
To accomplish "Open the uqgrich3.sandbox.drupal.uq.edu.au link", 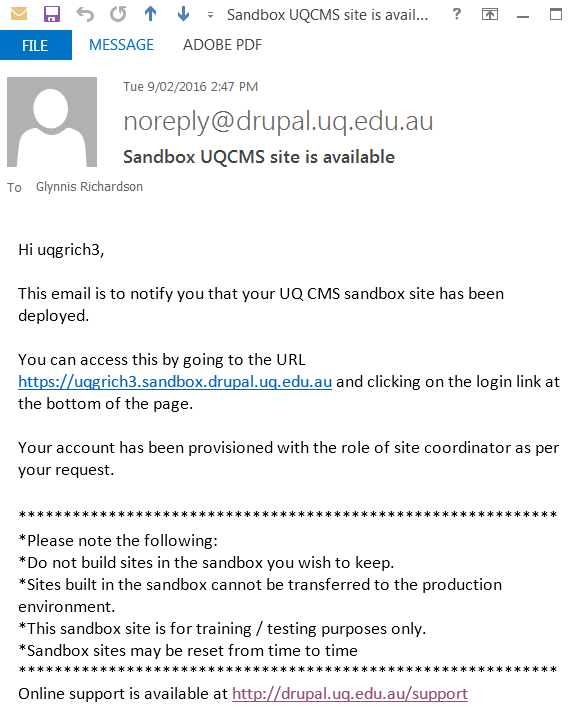I will [175, 382].
